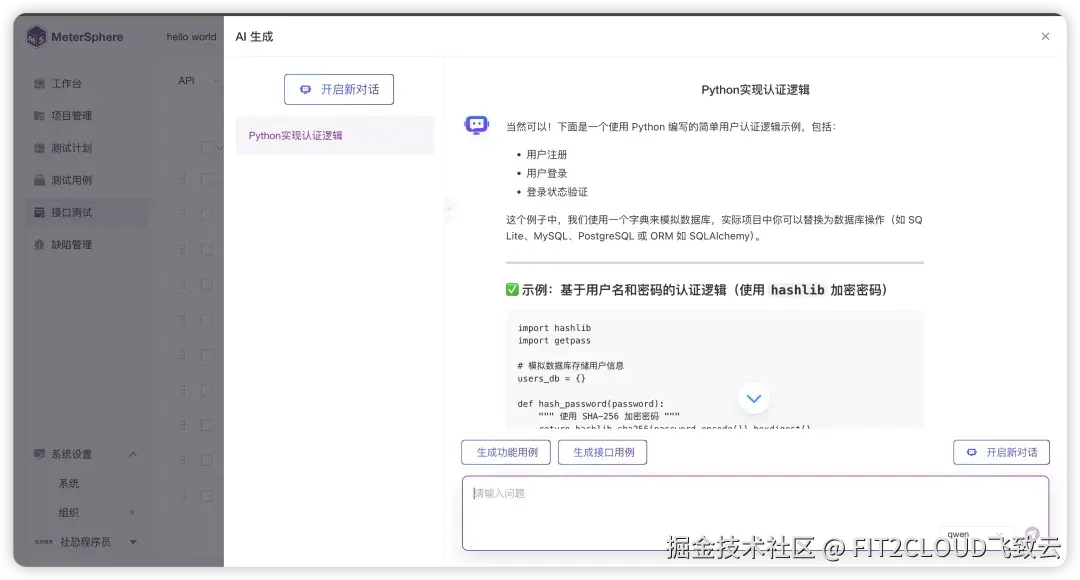The height and width of the screenshot is (580, 1080).
Task: Open the 缺陷管理 bug icon
Action: coord(39,245)
